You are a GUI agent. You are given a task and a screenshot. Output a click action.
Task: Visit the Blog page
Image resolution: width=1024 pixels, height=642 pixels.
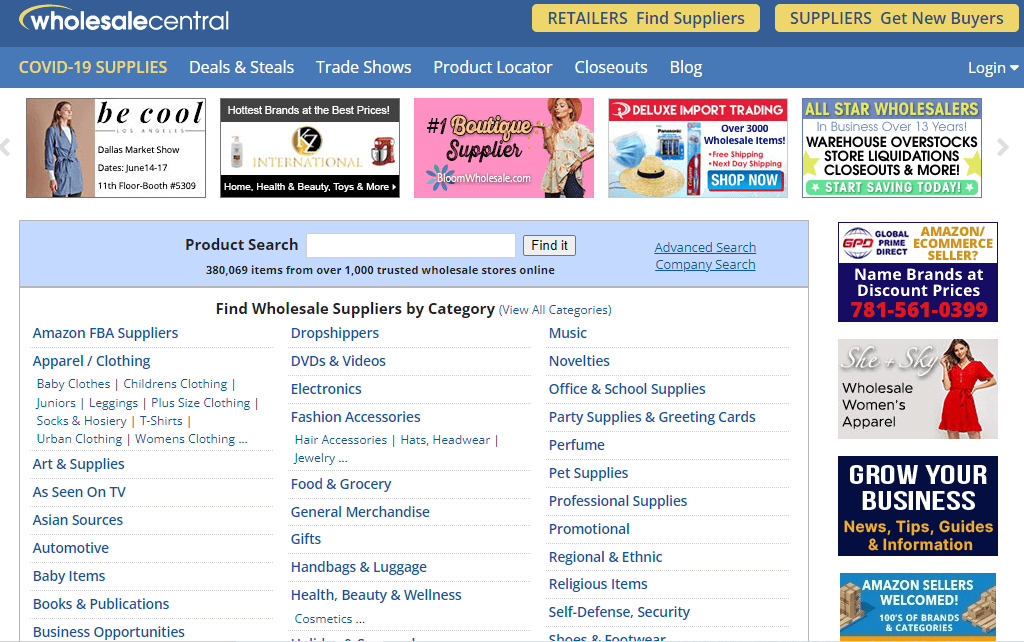tap(686, 67)
